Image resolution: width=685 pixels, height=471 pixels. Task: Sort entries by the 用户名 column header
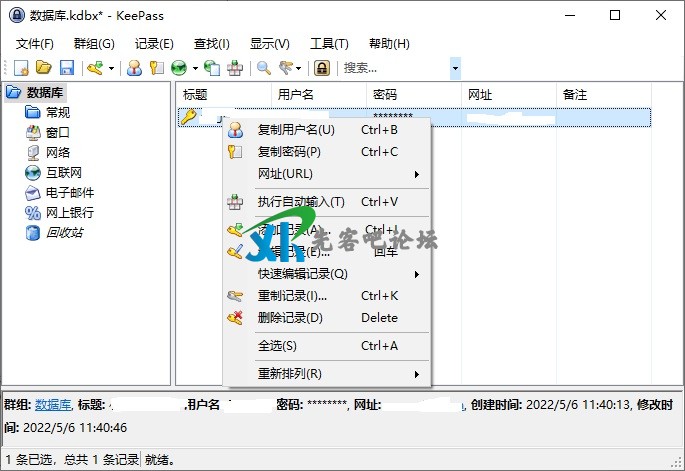point(296,94)
